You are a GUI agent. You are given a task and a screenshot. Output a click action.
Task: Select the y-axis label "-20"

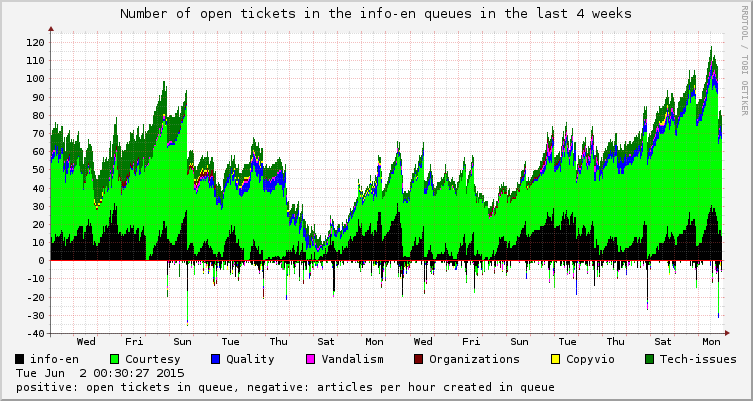(35, 297)
